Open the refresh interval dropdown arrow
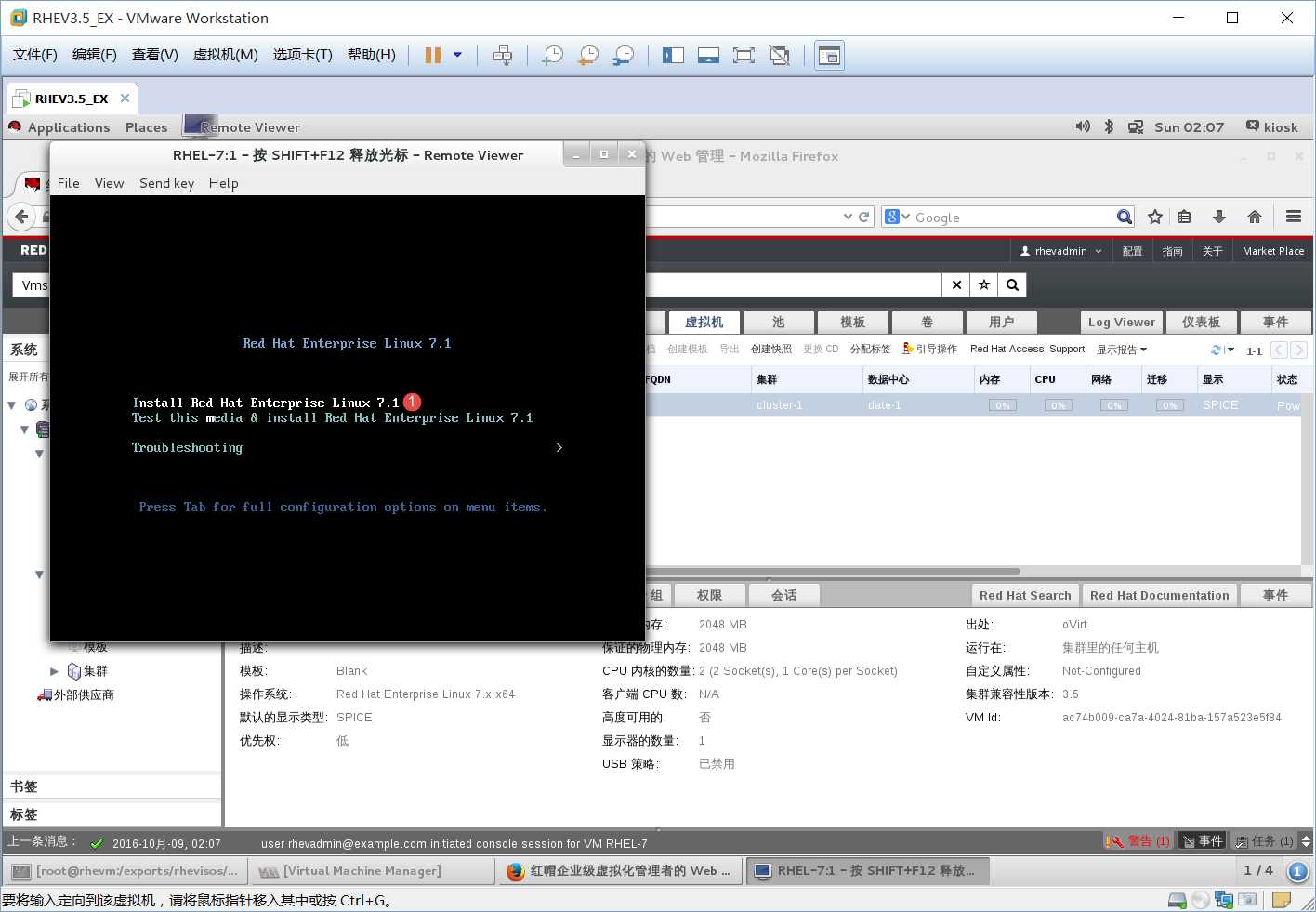The image size is (1316, 912). pos(1230,350)
